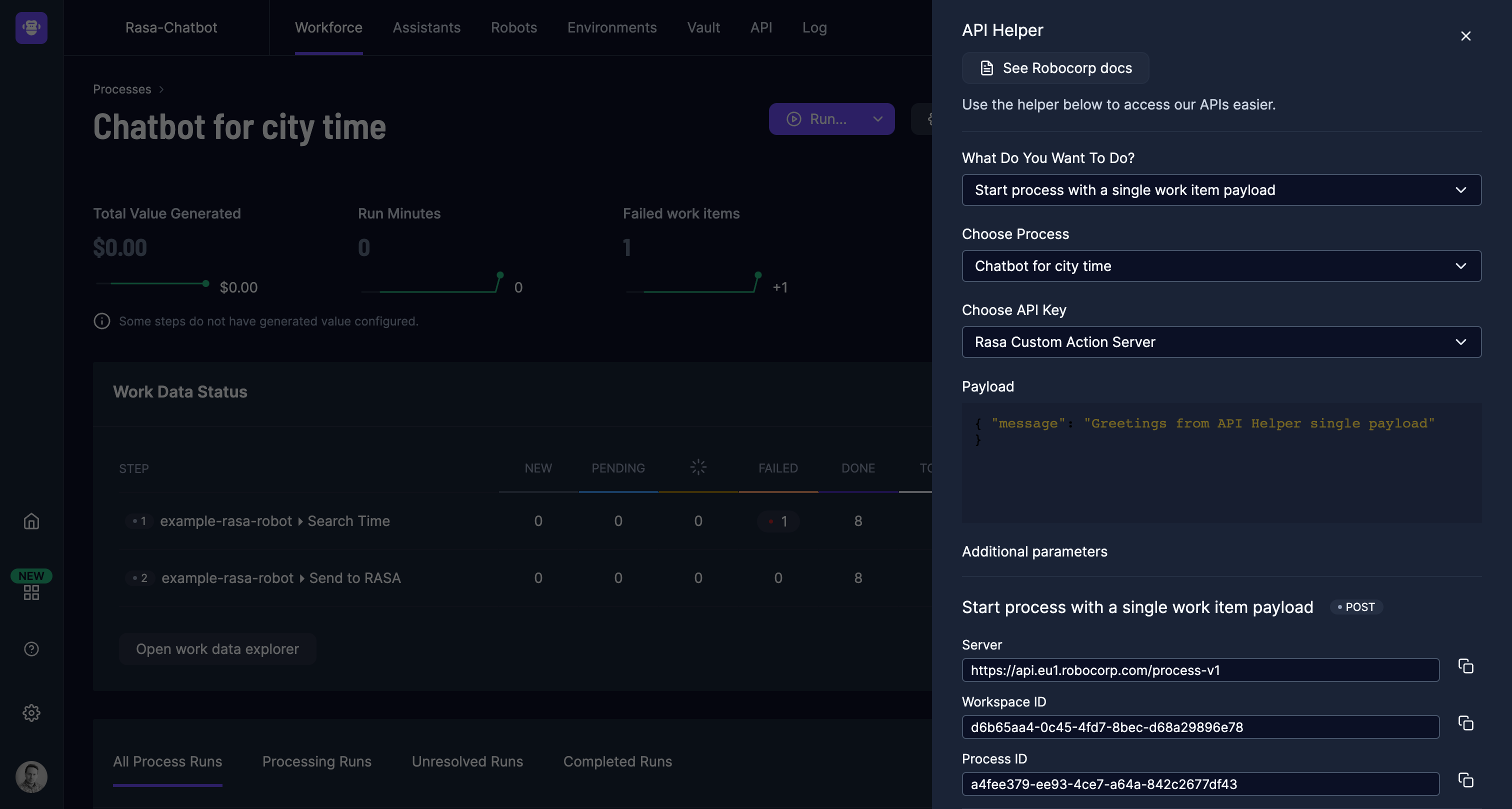
Task: Click the PENDING column header
Action: pyautogui.click(x=618, y=468)
